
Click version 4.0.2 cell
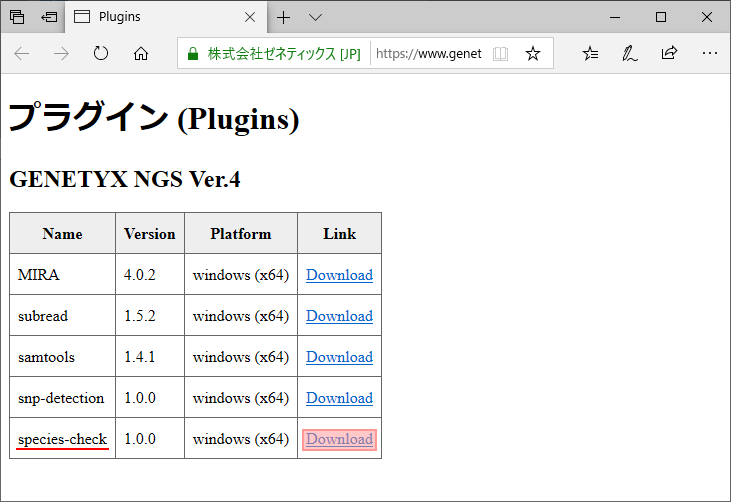pyautogui.click(x=150, y=275)
